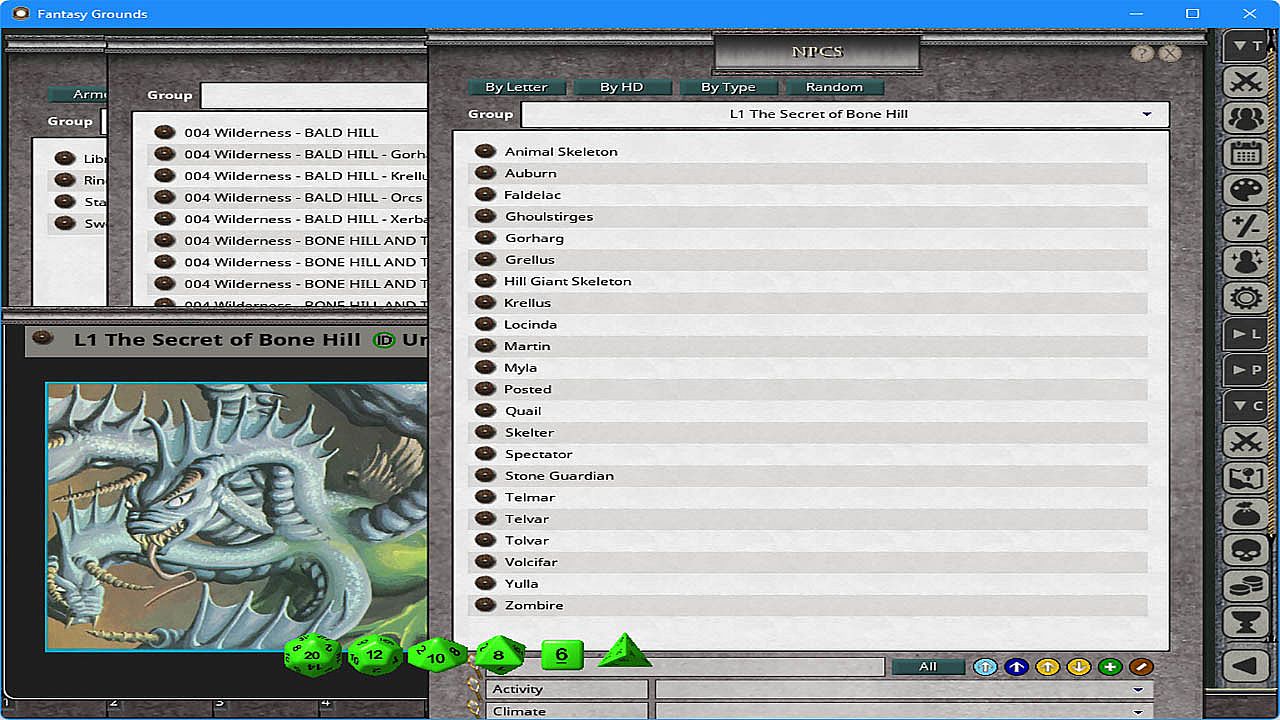The height and width of the screenshot is (720, 1280).
Task: Open the help question-mark button in NPCs window
Action: (1142, 54)
